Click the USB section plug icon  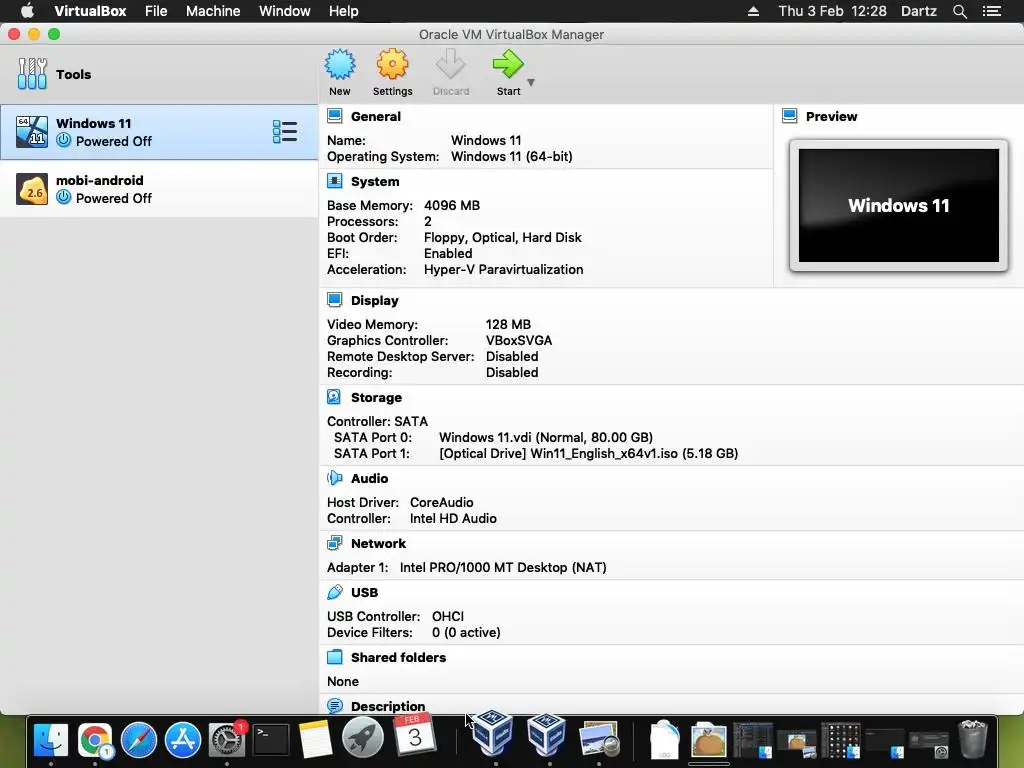coord(334,592)
